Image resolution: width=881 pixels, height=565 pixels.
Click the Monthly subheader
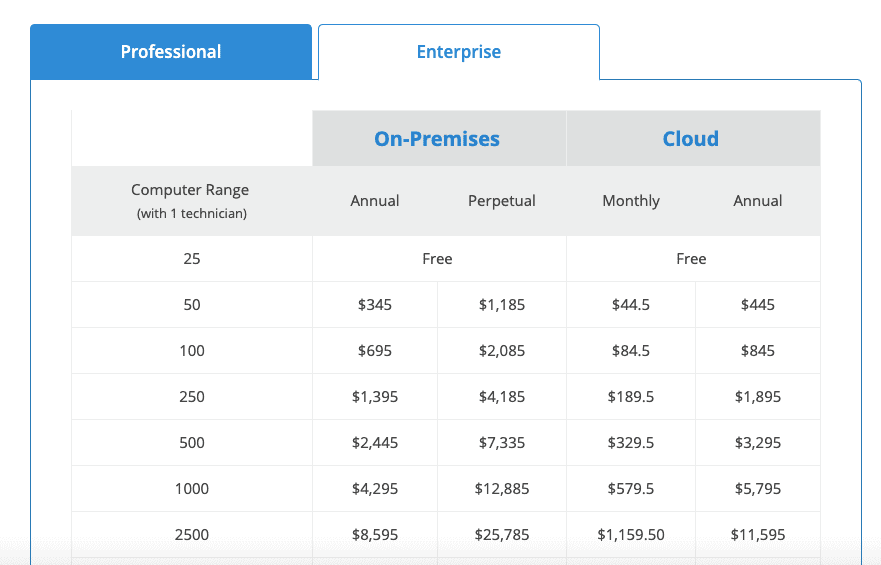click(x=631, y=201)
